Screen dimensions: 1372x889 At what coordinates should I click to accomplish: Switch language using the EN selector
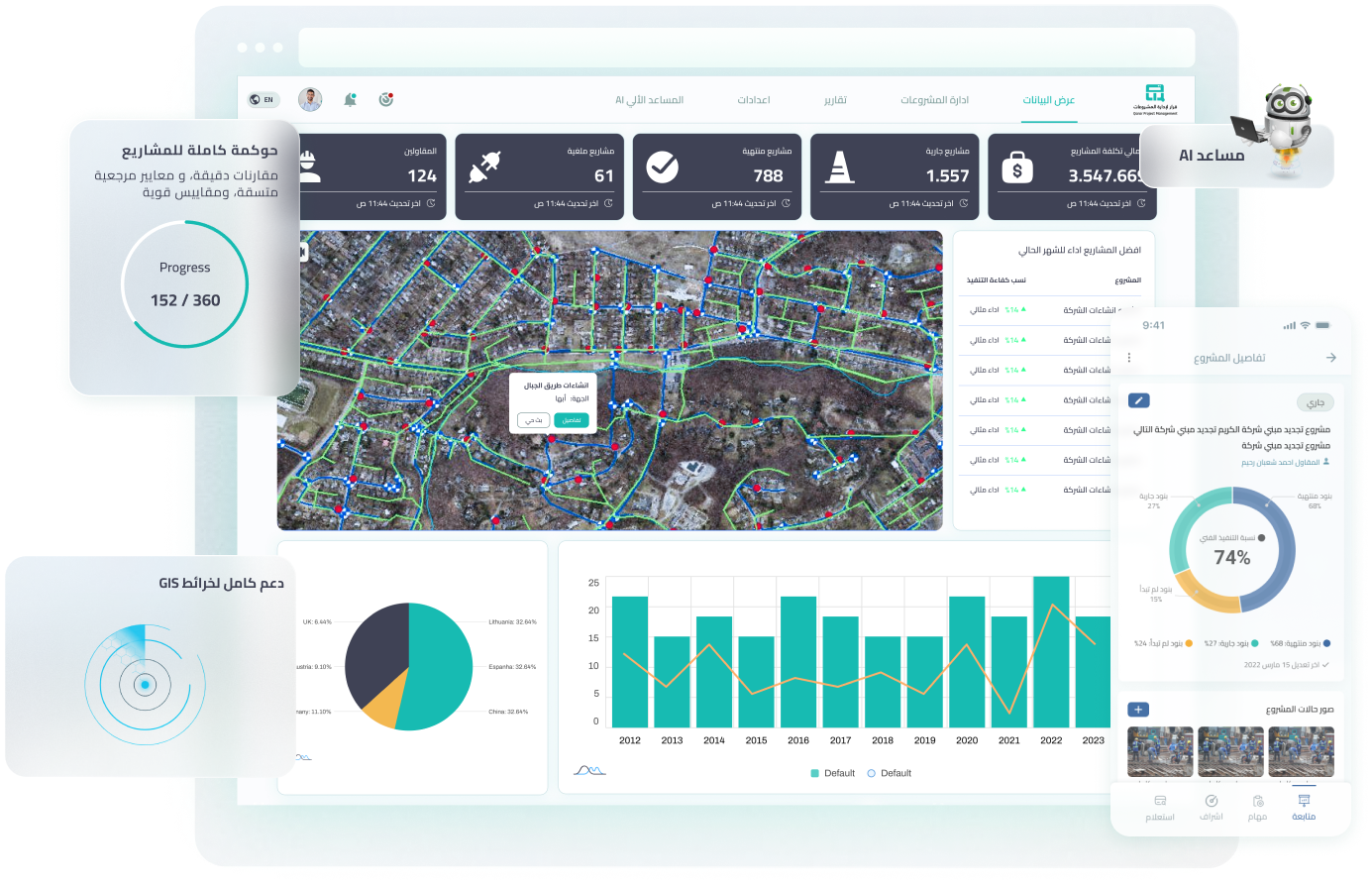click(264, 100)
